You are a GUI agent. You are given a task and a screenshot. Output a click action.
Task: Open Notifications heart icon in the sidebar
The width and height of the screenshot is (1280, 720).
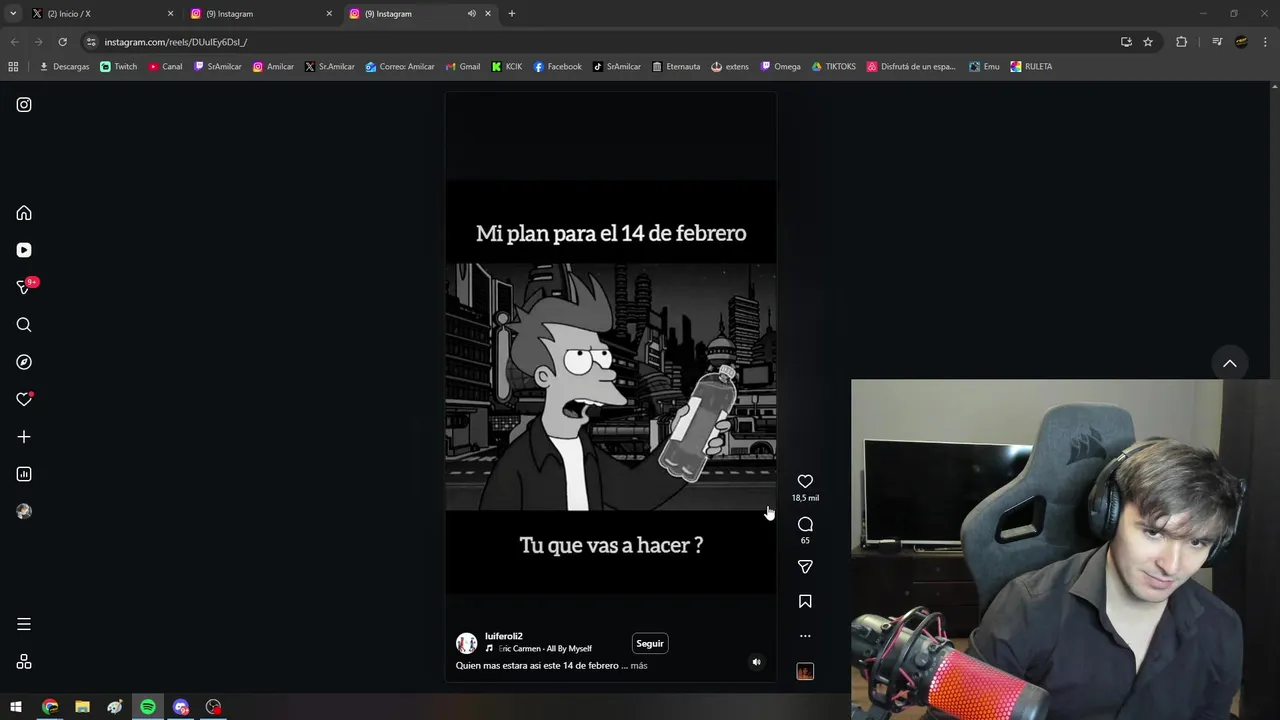click(24, 399)
